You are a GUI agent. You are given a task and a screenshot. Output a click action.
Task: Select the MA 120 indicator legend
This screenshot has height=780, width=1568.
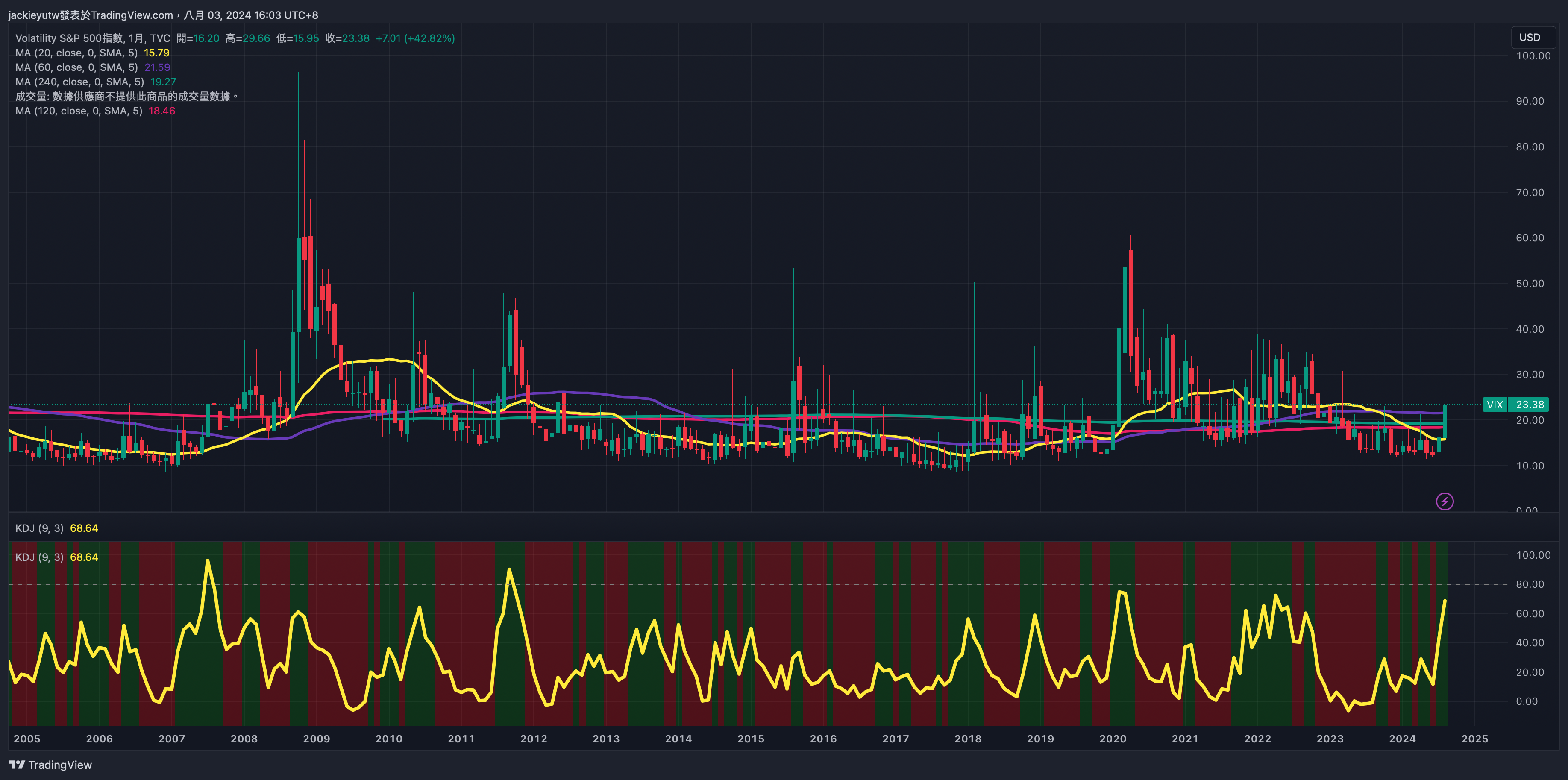[79, 111]
